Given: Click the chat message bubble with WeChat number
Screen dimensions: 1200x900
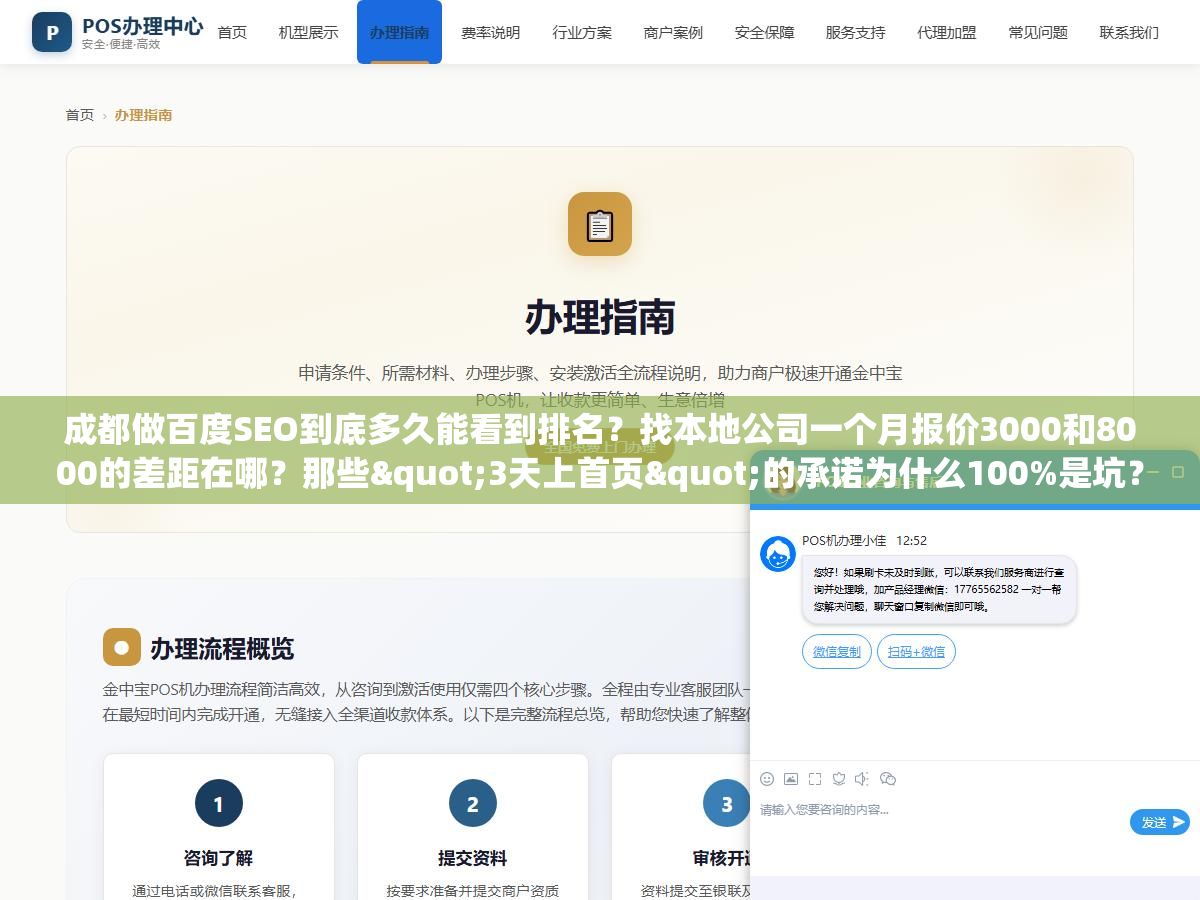Looking at the screenshot, I should tap(939, 590).
